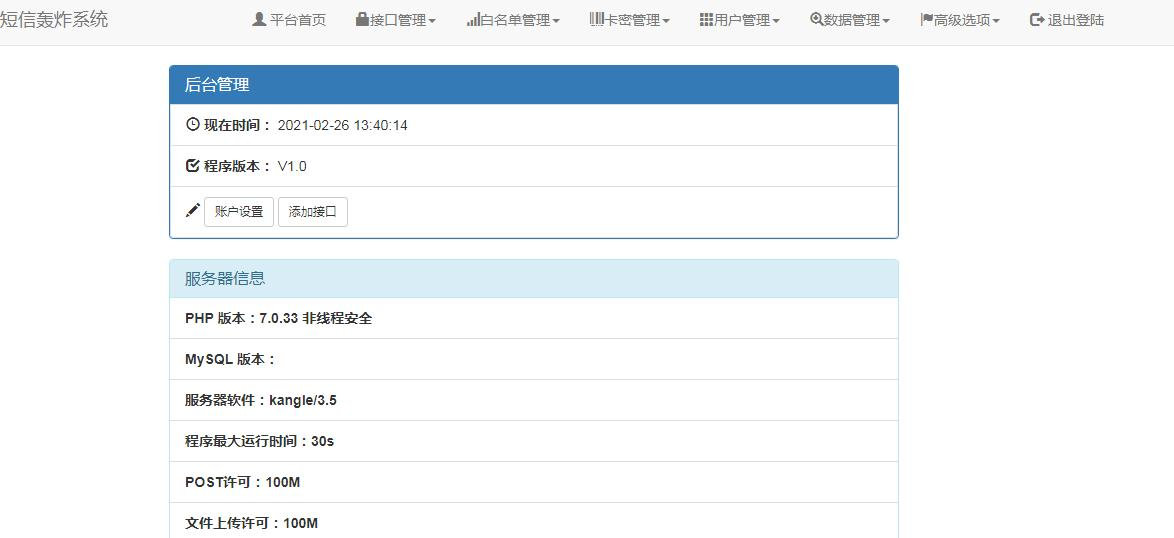Click the 短信轰炸系统 brand title
The height and width of the screenshot is (538, 1174).
click(54, 19)
